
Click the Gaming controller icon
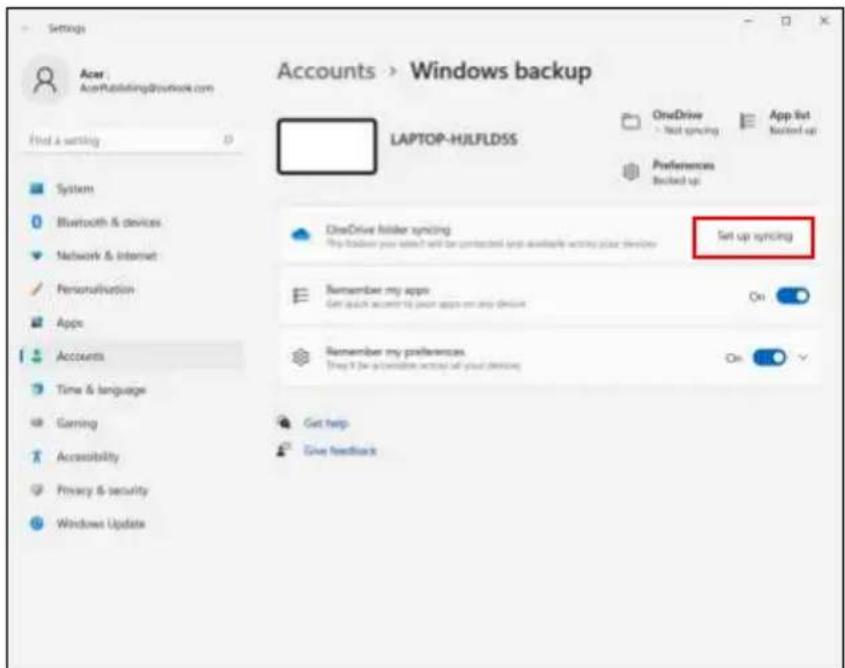coord(37,423)
